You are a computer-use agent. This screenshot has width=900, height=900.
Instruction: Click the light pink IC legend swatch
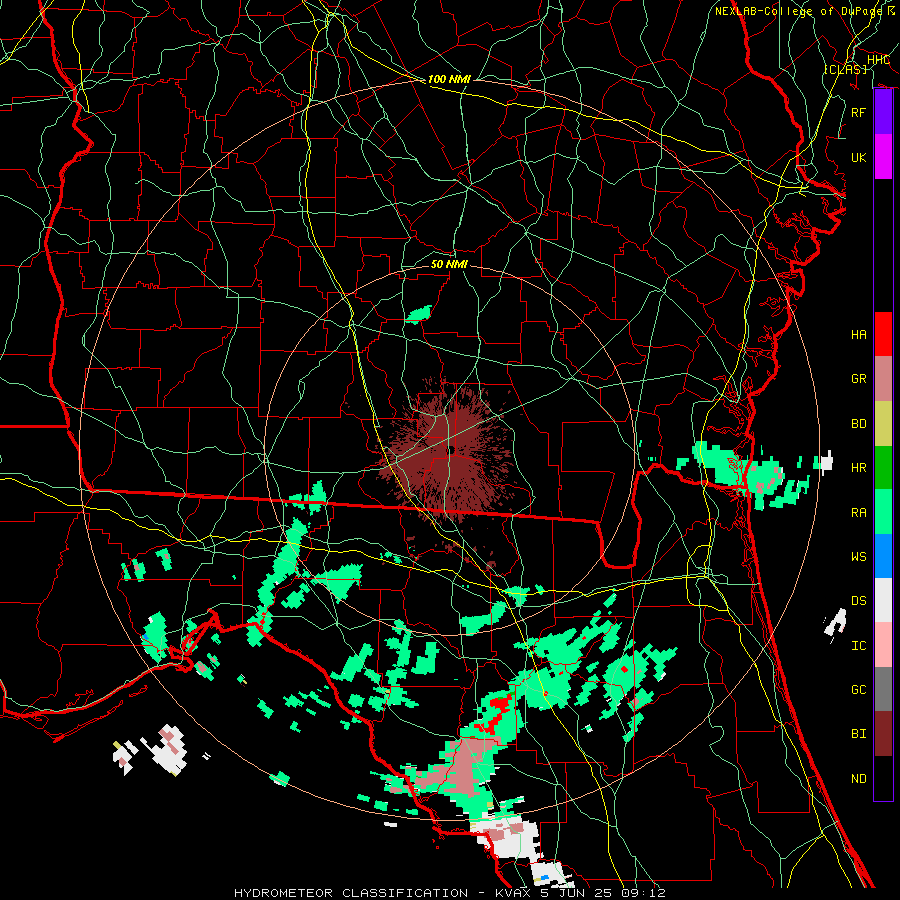pos(883,645)
